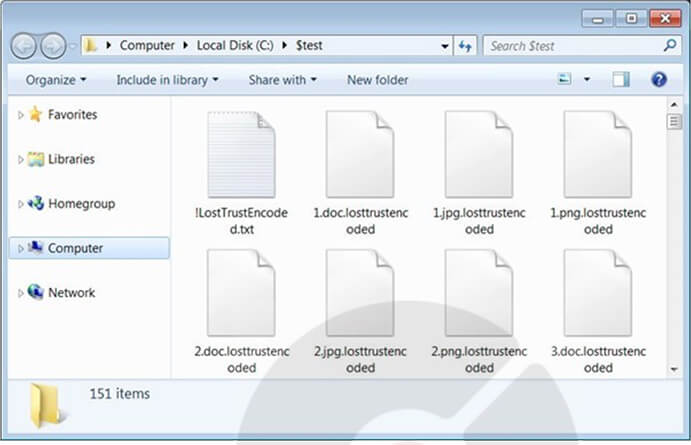The width and height of the screenshot is (691, 445).
Task: Select the 1.jpg.losttrustencoded file icon
Action: pyautogui.click(x=479, y=155)
